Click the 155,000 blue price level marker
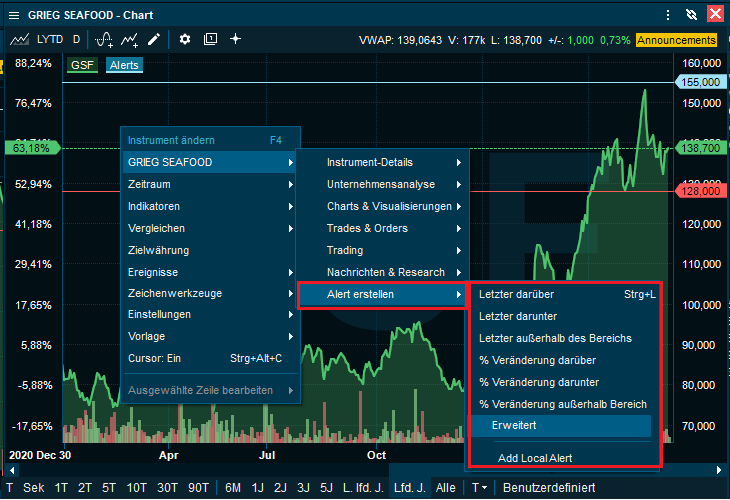The image size is (730, 500). 701,82
